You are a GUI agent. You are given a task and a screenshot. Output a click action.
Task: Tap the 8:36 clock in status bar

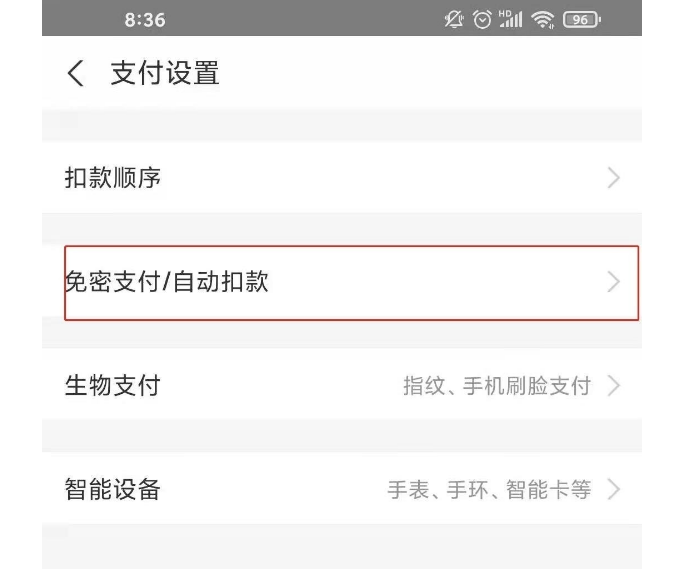coord(145,20)
